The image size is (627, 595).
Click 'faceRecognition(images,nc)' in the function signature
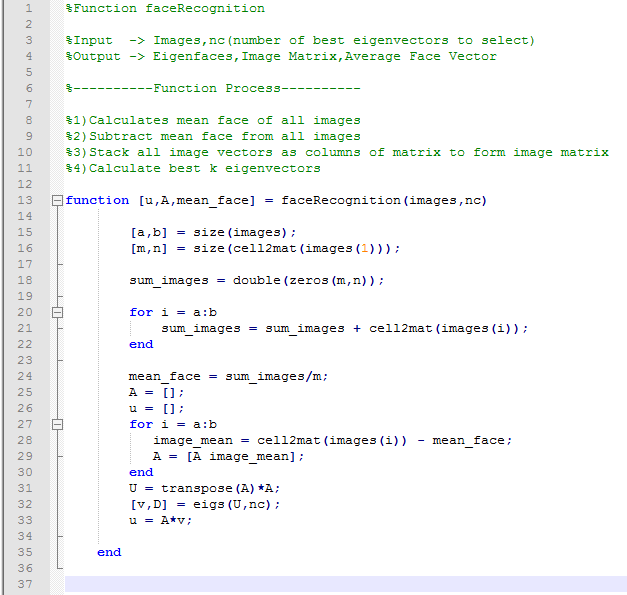point(384,200)
